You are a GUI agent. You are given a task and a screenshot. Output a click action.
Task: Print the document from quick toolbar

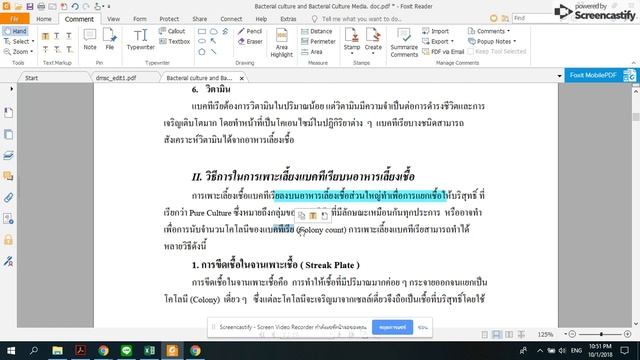[41, 7]
